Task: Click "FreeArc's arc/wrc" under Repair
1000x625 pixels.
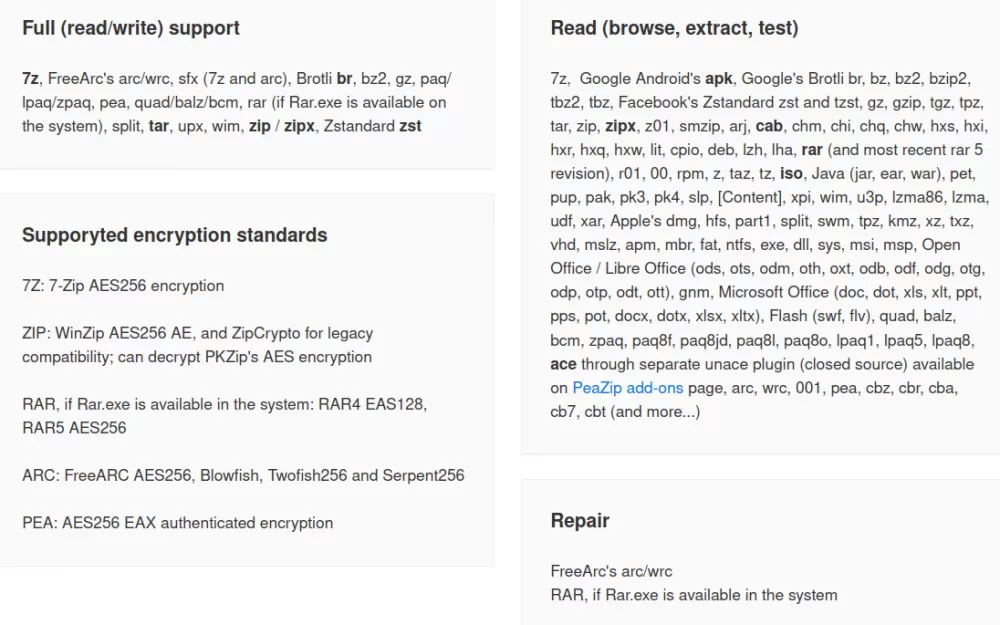Action: tap(611, 571)
